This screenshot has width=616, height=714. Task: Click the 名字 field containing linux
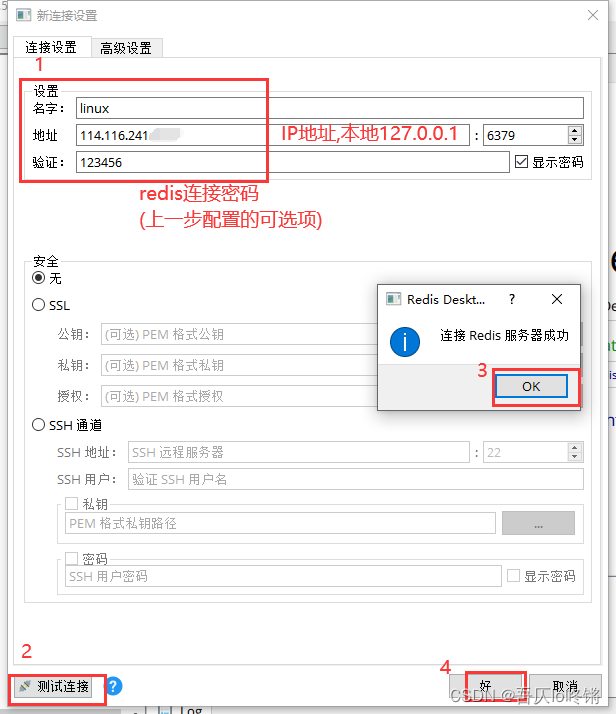330,108
